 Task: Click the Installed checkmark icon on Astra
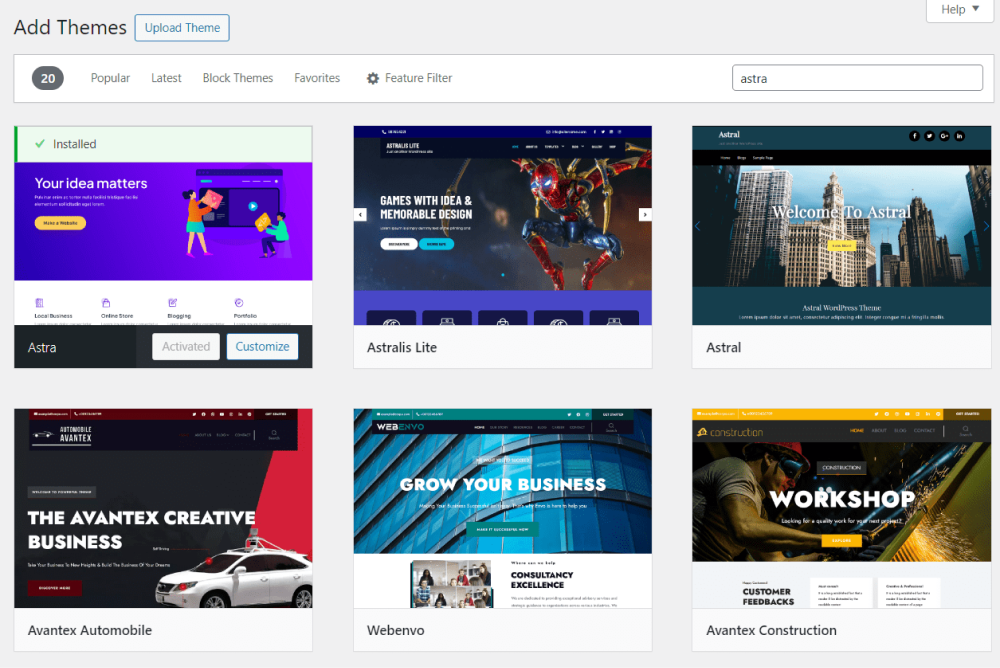(x=40, y=144)
